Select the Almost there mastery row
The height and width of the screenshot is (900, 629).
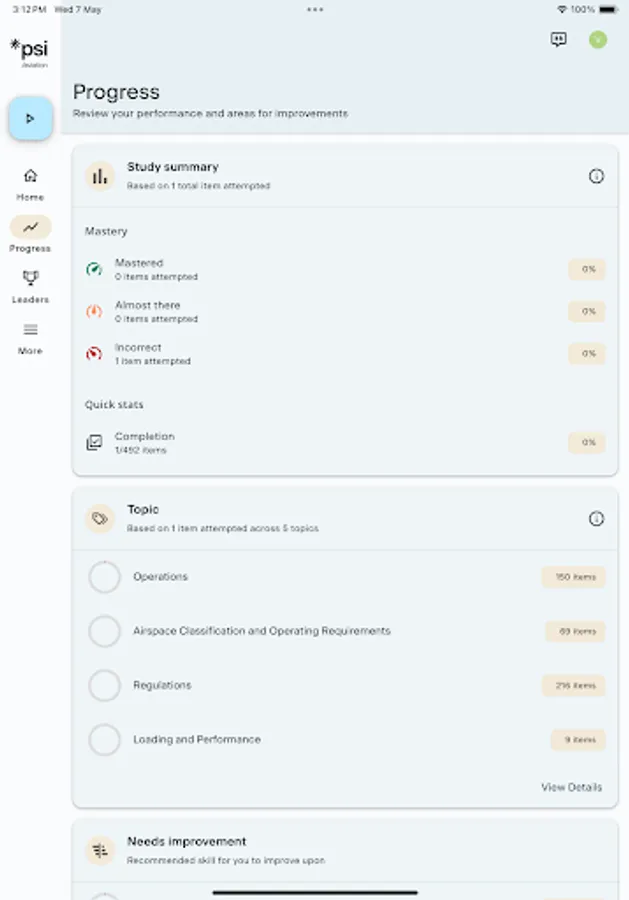345,311
